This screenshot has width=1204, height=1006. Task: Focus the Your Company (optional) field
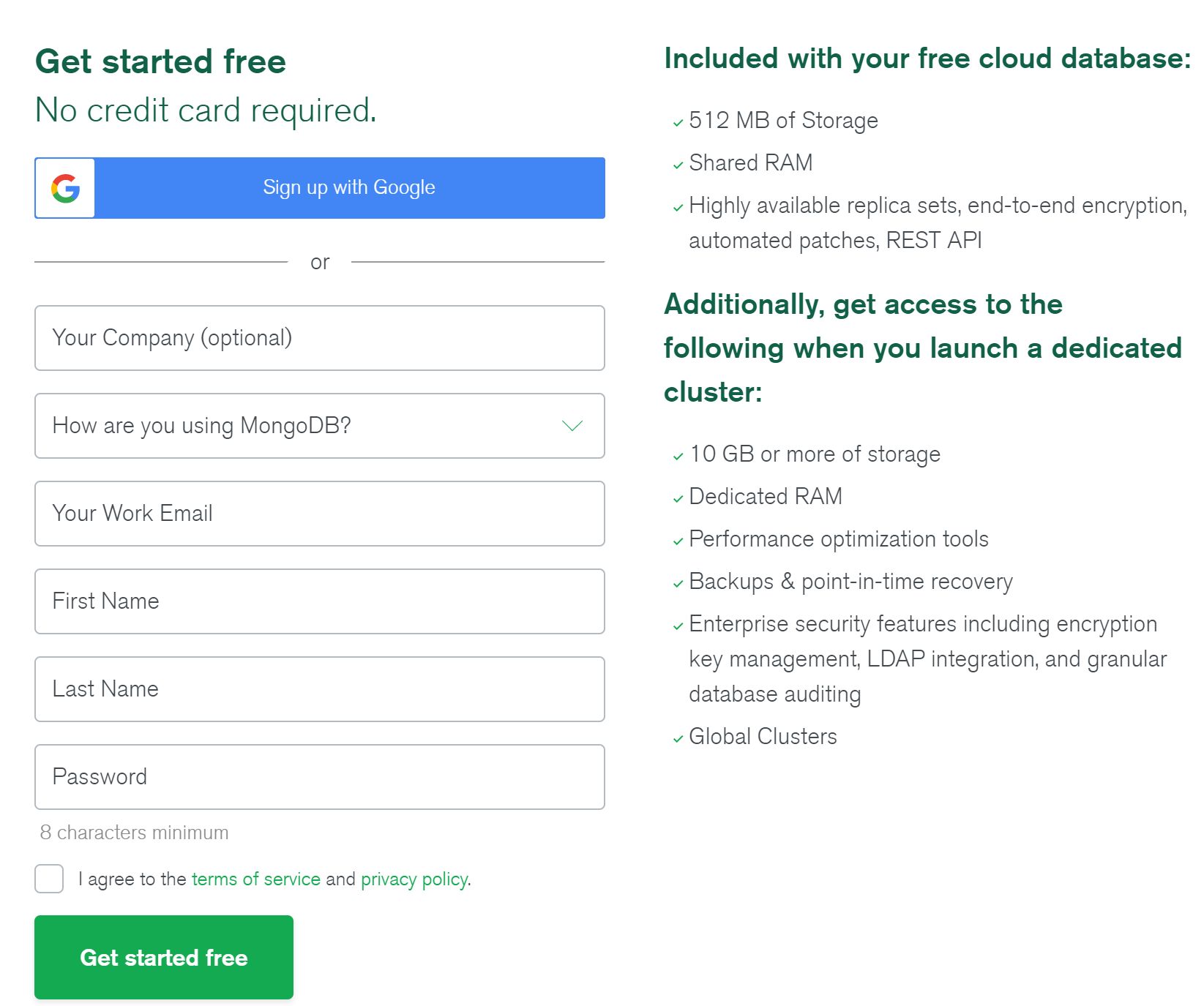(x=319, y=338)
